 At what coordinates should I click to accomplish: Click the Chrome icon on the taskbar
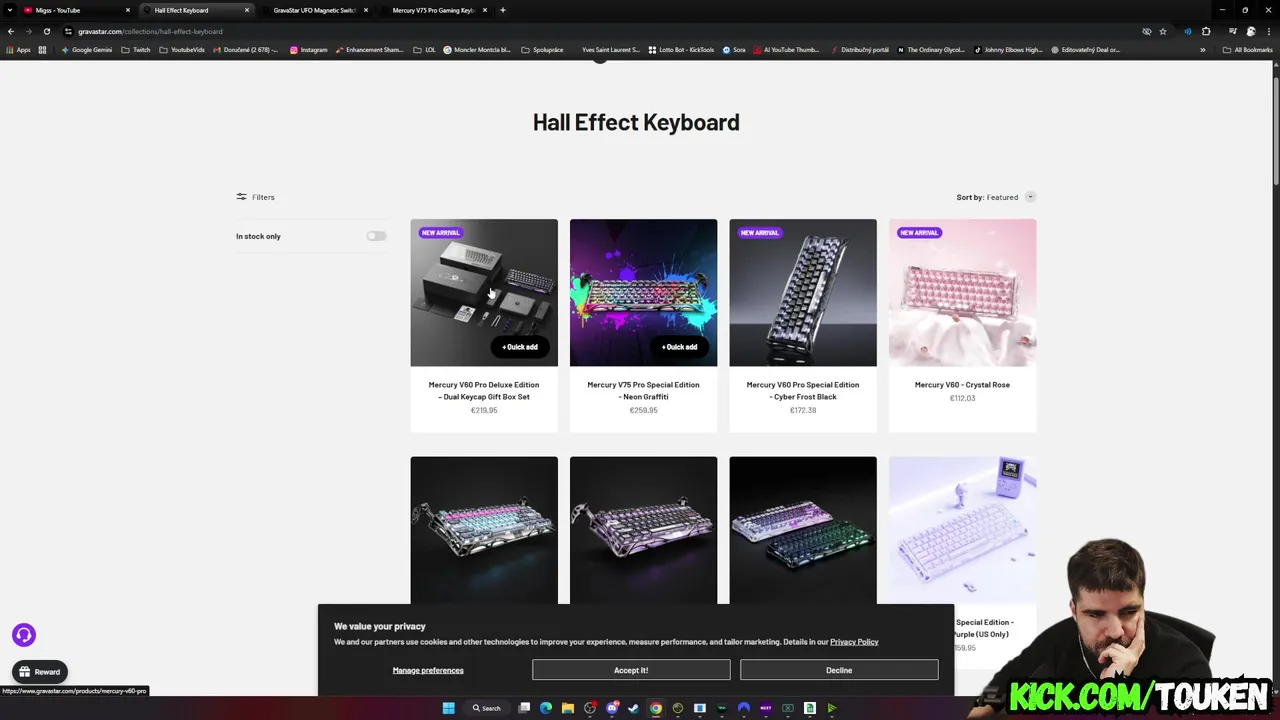pyautogui.click(x=656, y=708)
